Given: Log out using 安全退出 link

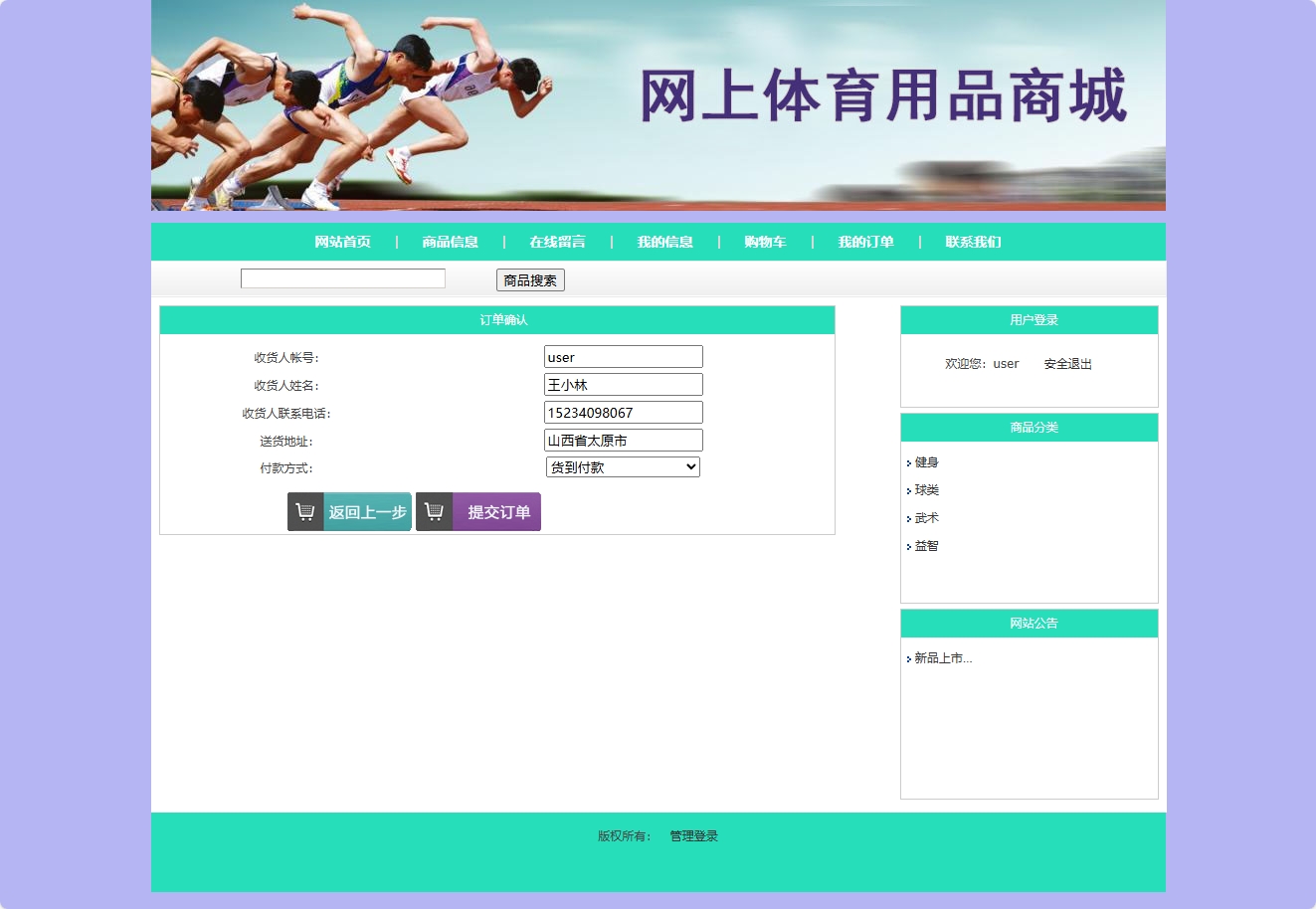Looking at the screenshot, I should click(1065, 364).
